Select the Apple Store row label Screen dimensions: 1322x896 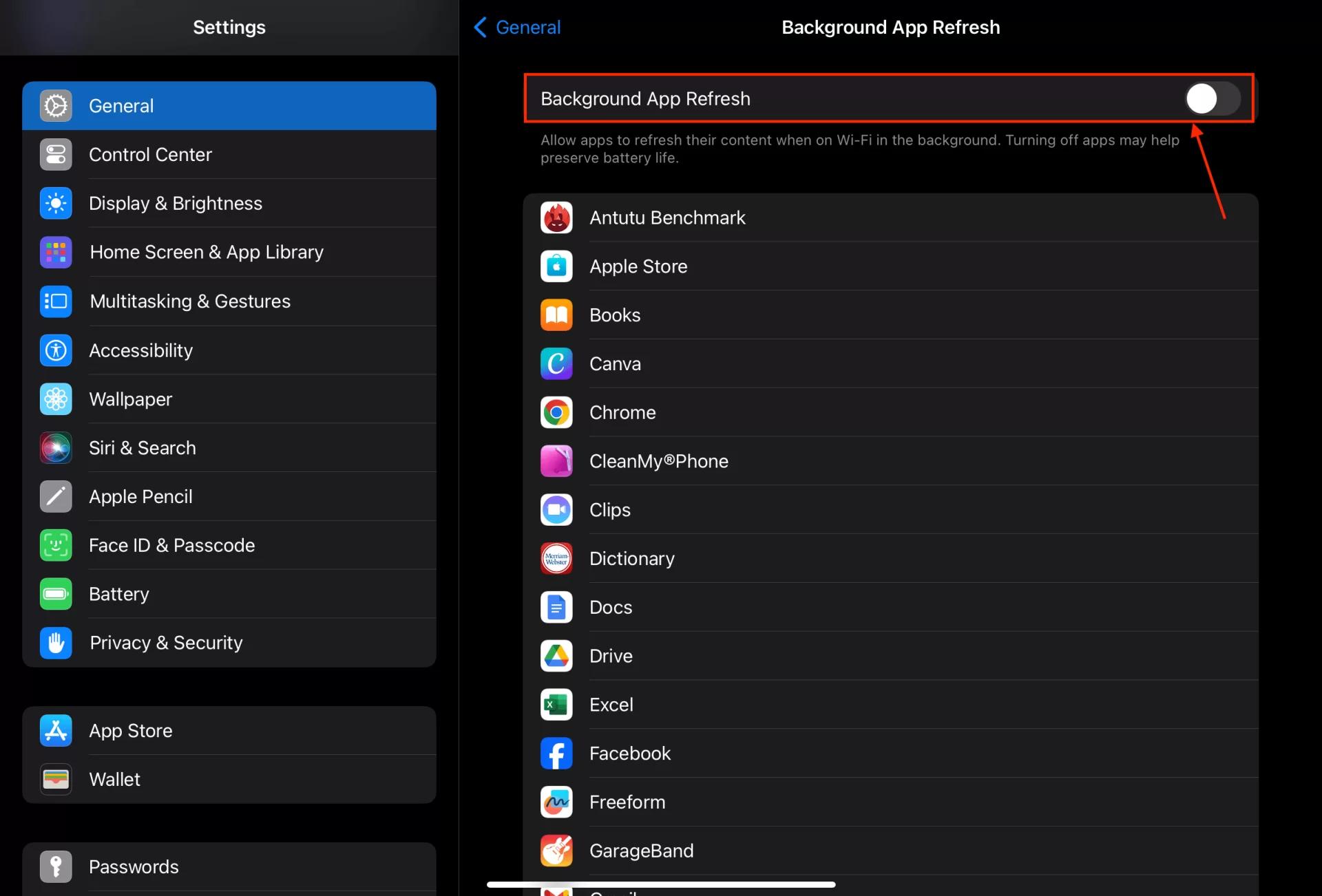[x=638, y=267]
